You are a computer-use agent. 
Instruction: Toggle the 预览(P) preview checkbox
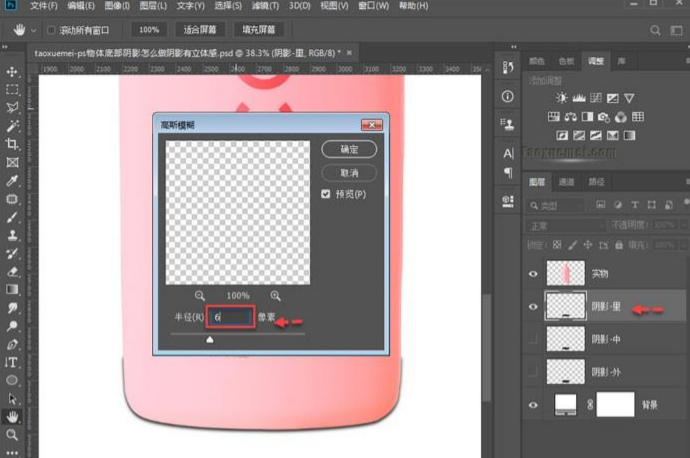pyautogui.click(x=326, y=194)
